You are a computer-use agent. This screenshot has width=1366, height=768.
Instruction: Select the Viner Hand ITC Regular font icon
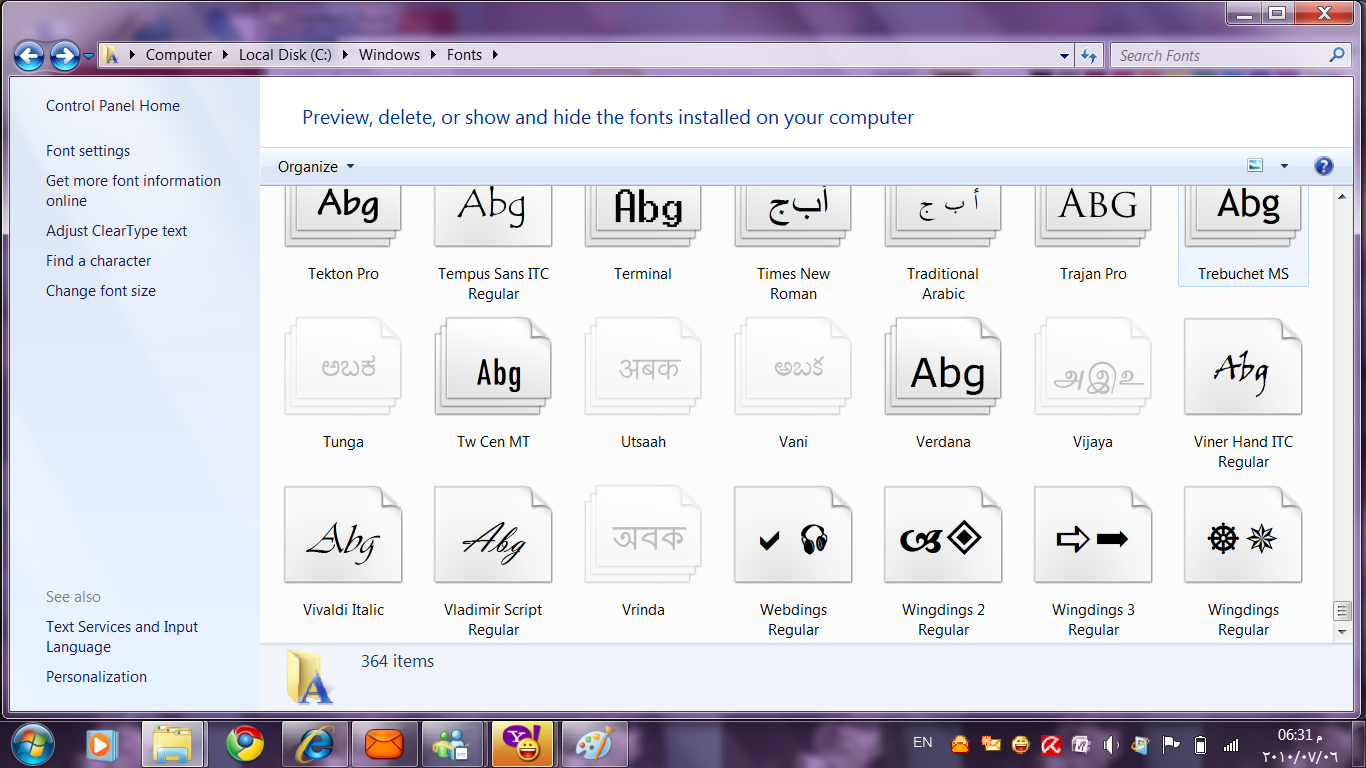point(1243,367)
